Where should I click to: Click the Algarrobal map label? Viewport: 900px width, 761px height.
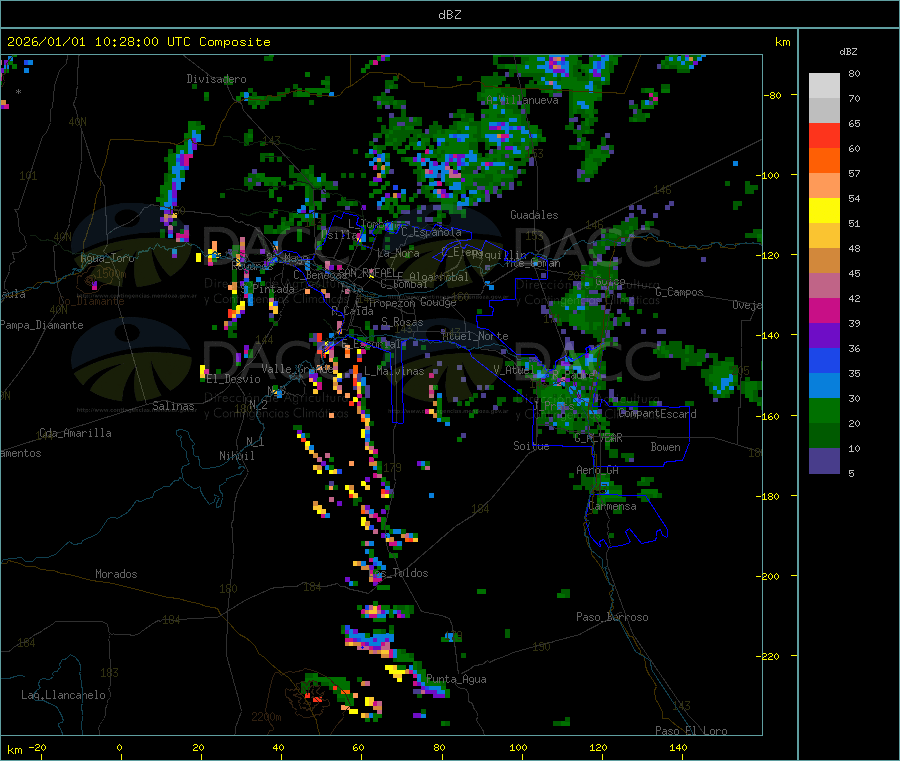439,277
